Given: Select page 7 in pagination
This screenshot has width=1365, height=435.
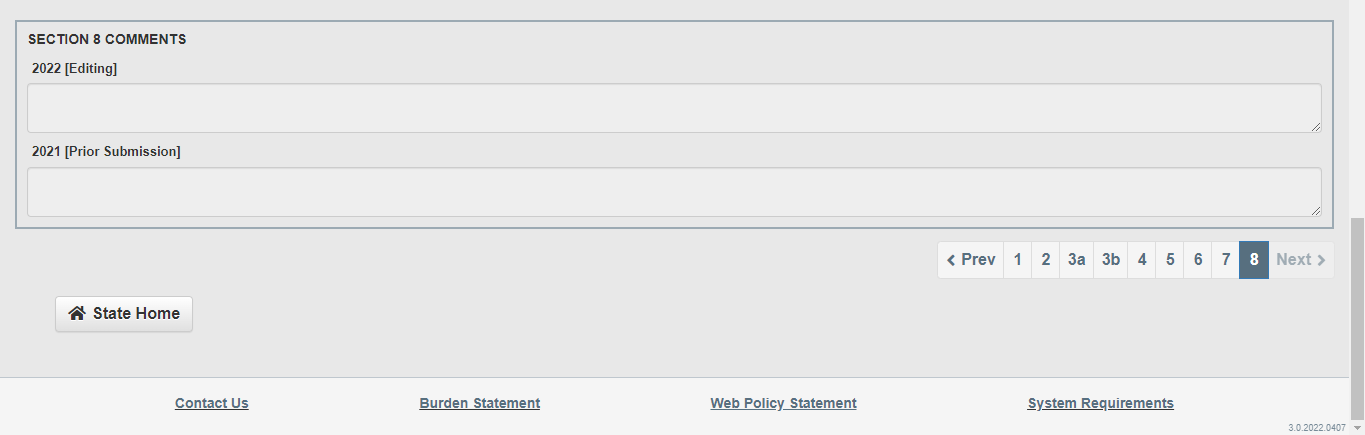Looking at the screenshot, I should (x=1225, y=260).
